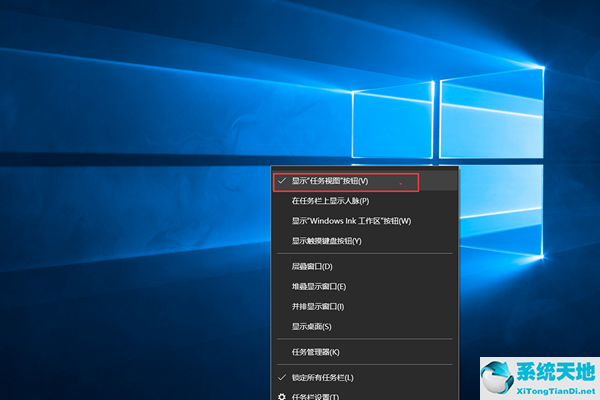Screen dimensions: 600x400
Task: Choose 堆叠显示窗口(E) menu entry
Action: [318, 287]
